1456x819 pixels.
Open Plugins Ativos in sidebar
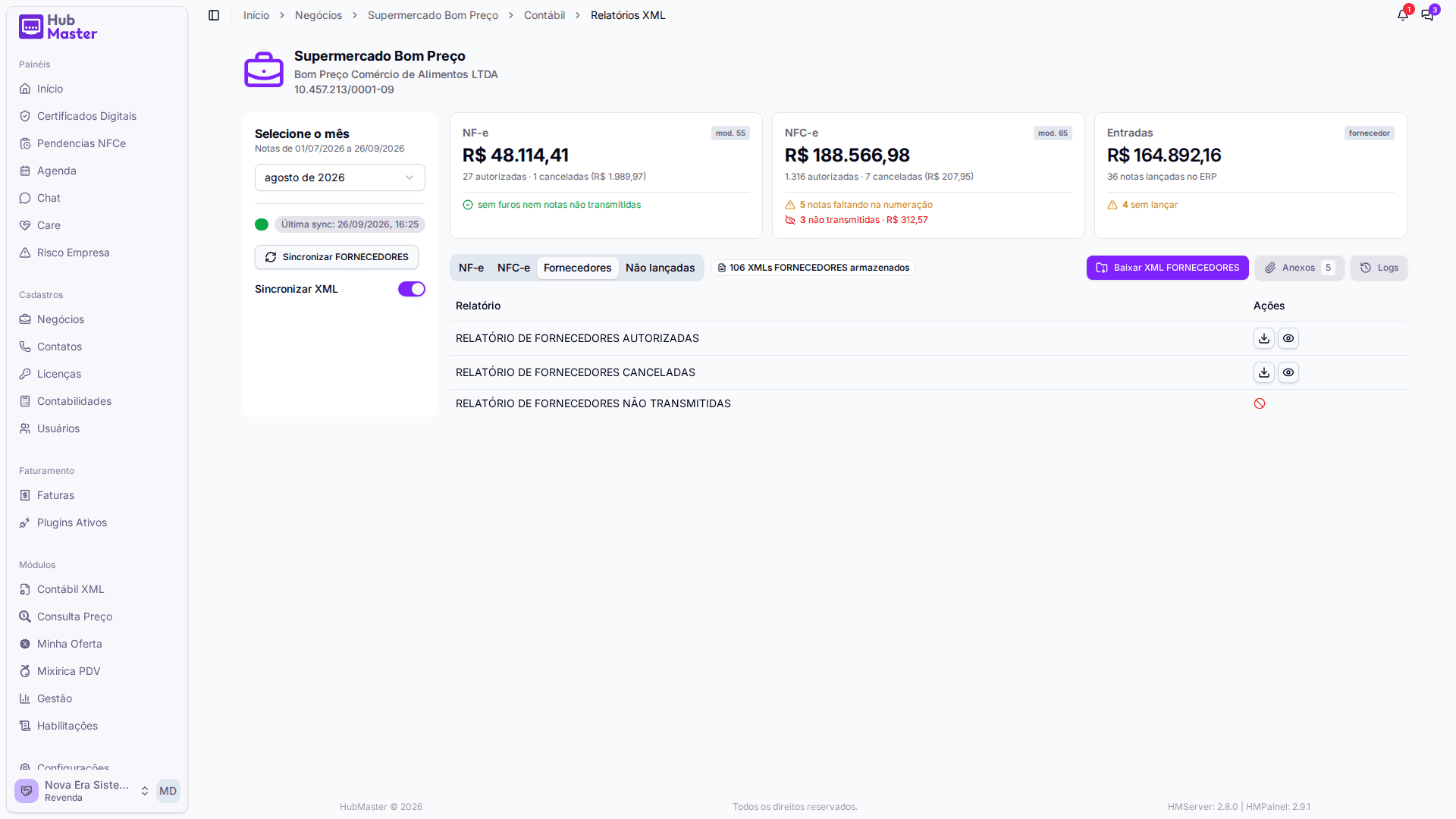97,522
